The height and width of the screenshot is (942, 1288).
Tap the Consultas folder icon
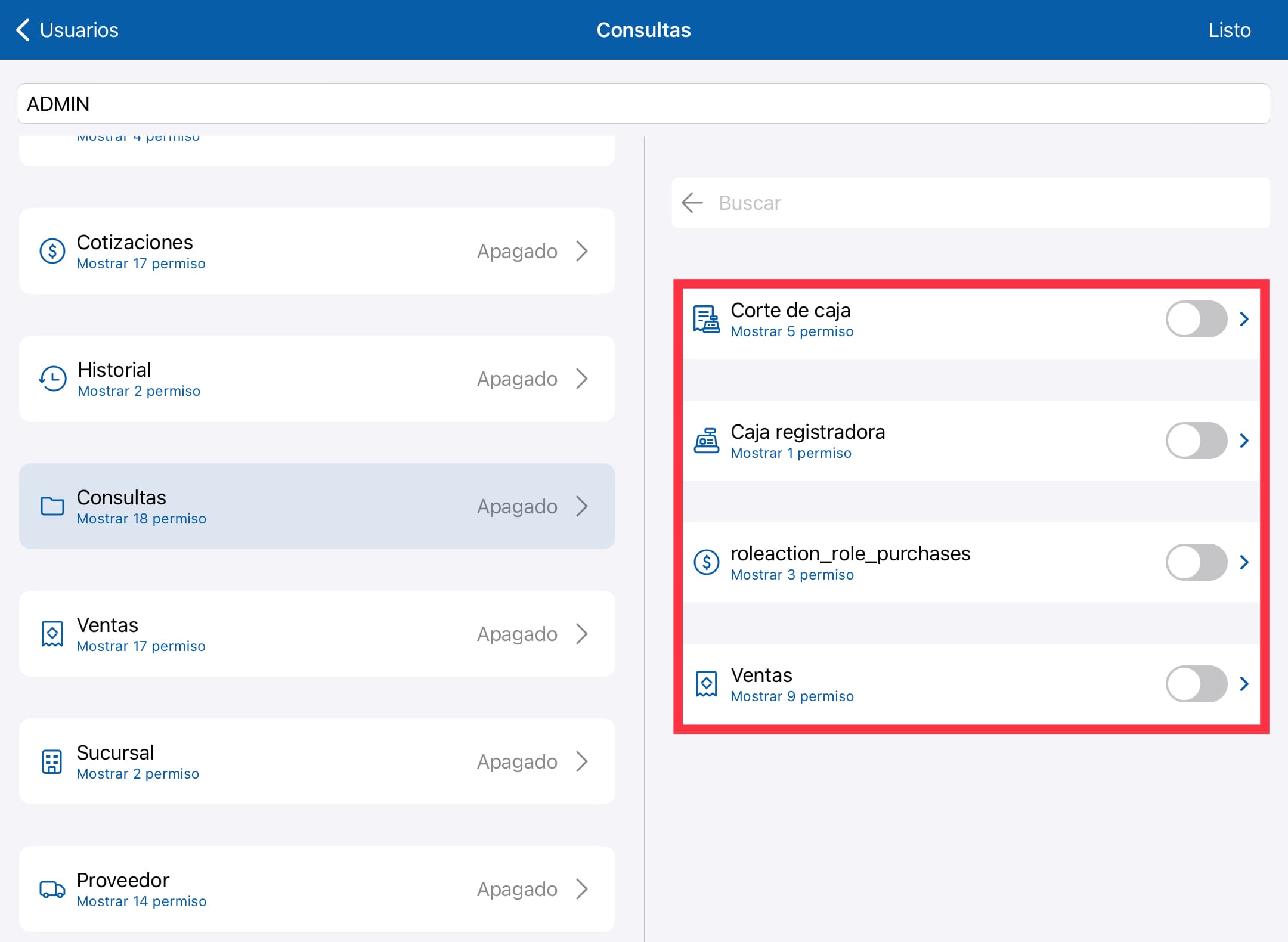pos(52,506)
